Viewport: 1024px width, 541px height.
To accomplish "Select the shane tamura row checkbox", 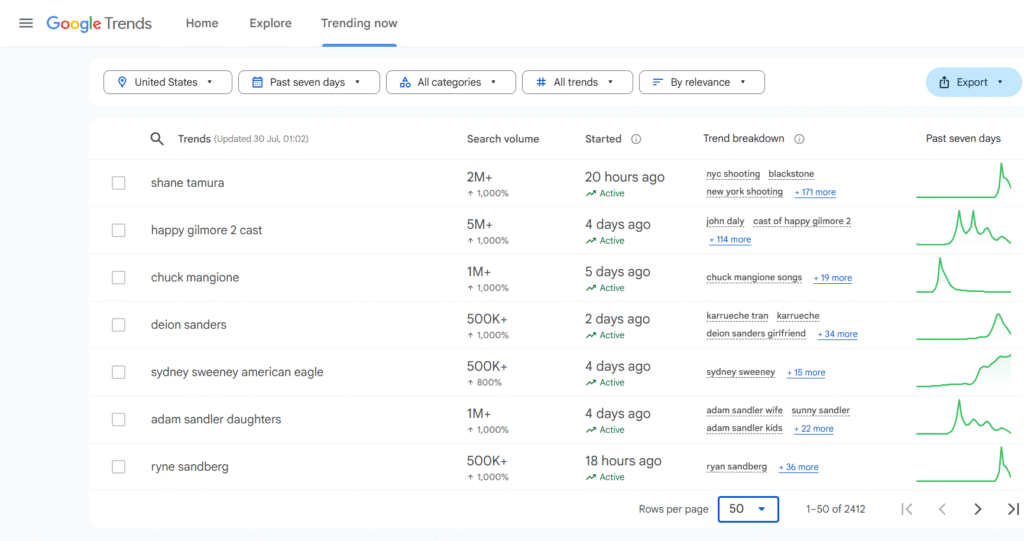I will (118, 183).
